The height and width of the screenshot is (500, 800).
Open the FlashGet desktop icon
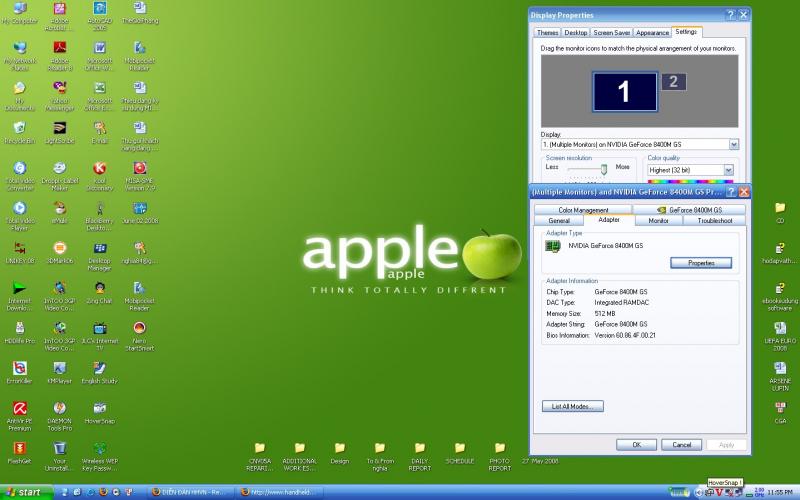click(17, 448)
